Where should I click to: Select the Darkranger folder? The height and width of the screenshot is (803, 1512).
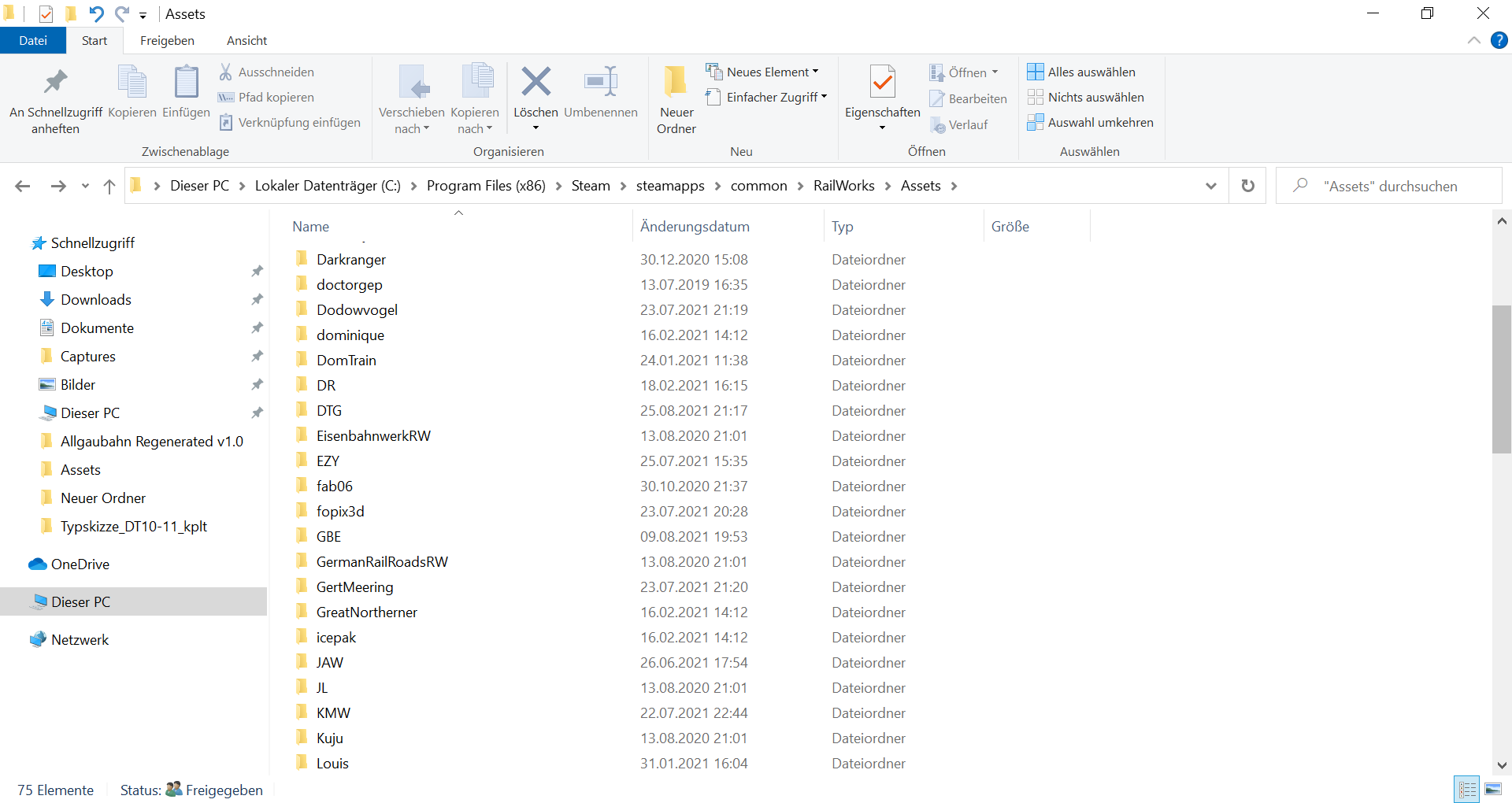point(351,260)
